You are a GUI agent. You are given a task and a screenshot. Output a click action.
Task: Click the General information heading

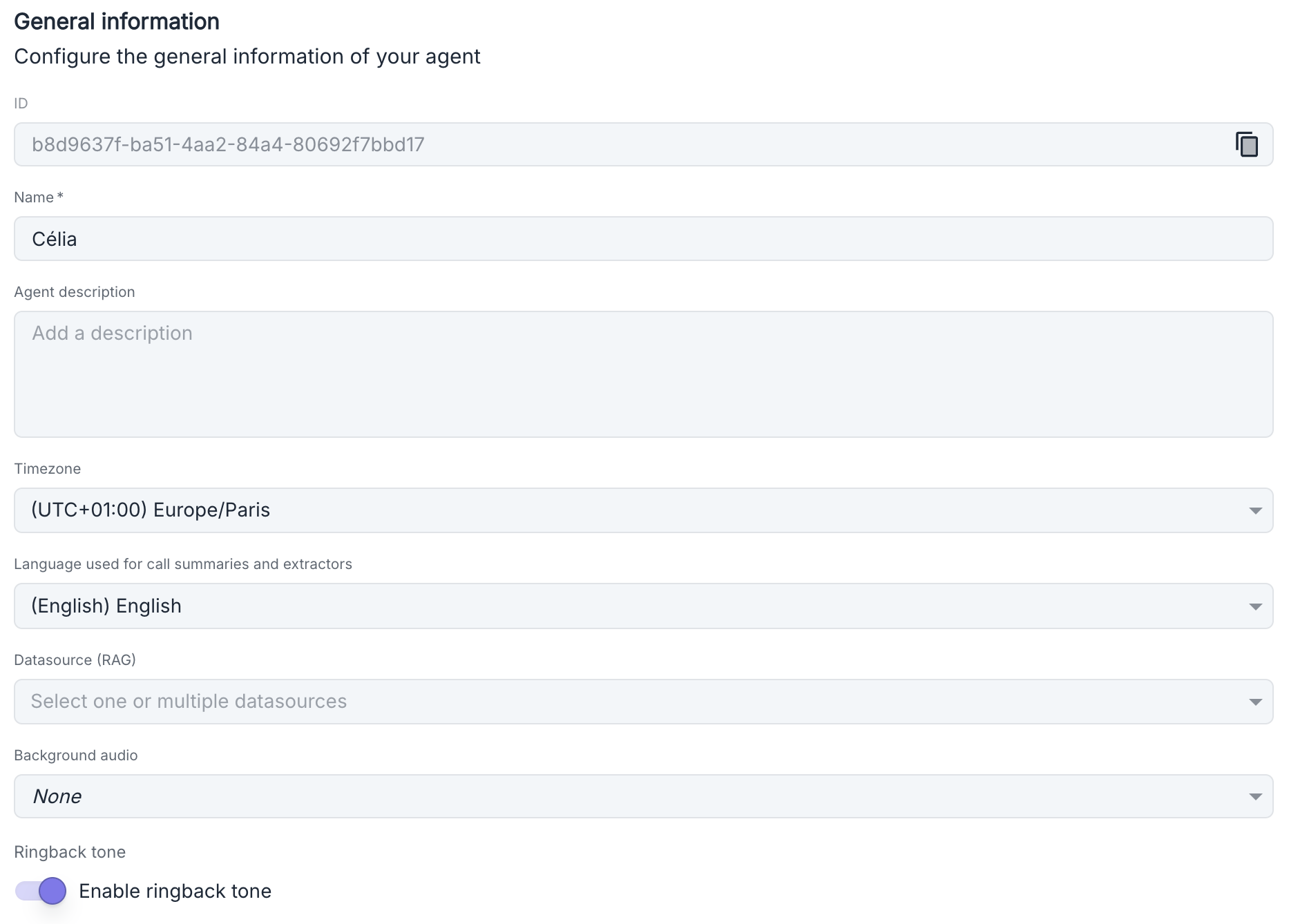point(116,21)
